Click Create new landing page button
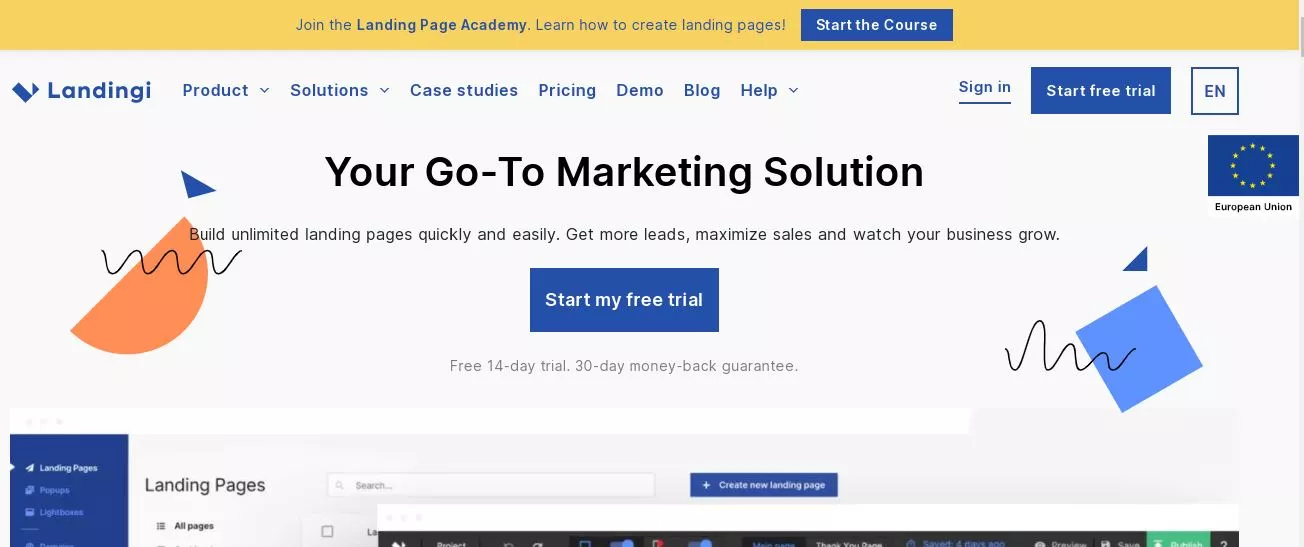The height and width of the screenshot is (547, 1304). (x=764, y=485)
